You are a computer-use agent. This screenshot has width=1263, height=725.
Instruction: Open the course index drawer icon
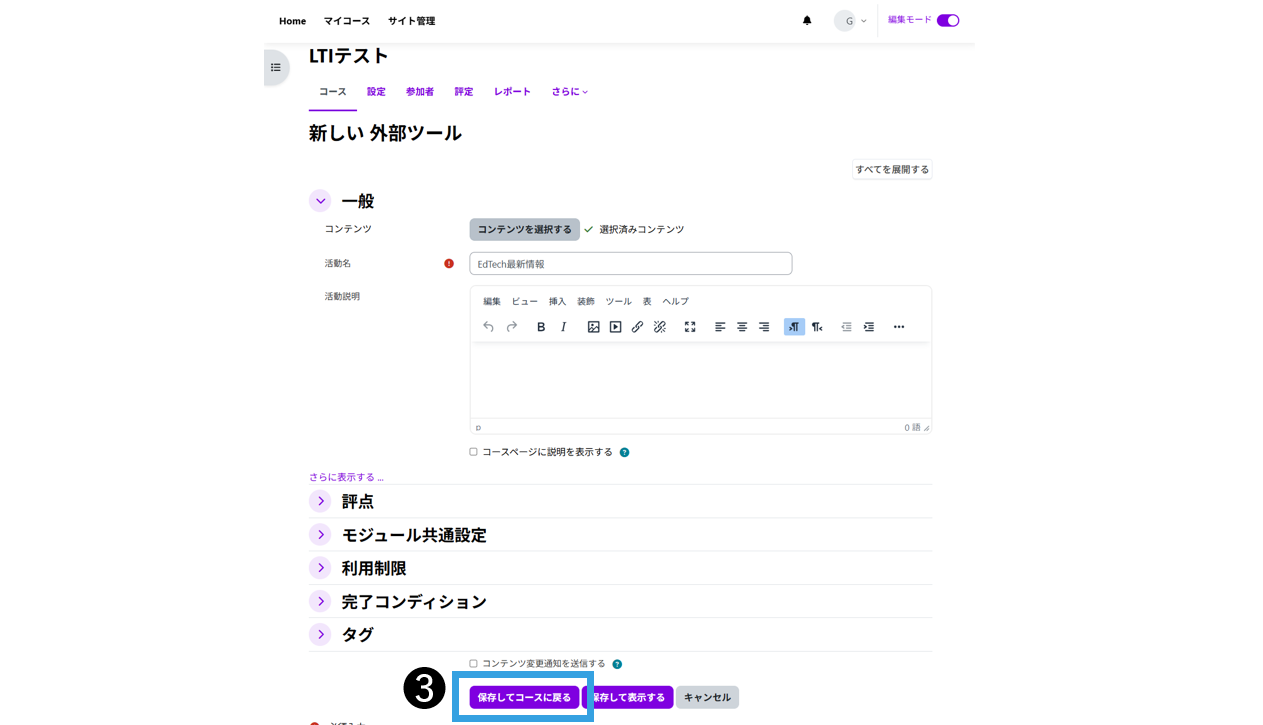(x=276, y=68)
